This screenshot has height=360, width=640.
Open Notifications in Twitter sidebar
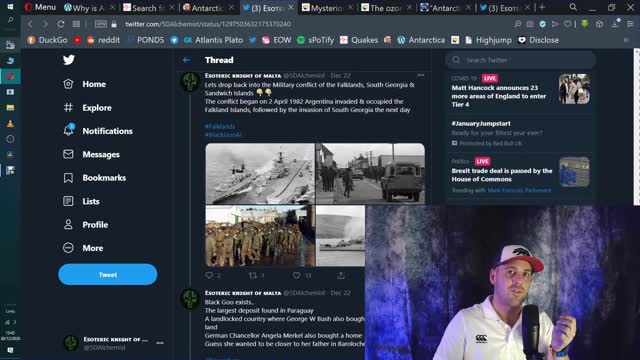click(x=98, y=131)
